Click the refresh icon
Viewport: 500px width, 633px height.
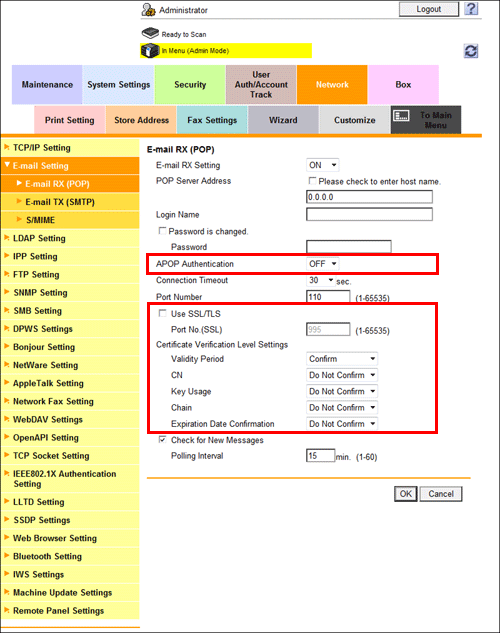click(471, 51)
